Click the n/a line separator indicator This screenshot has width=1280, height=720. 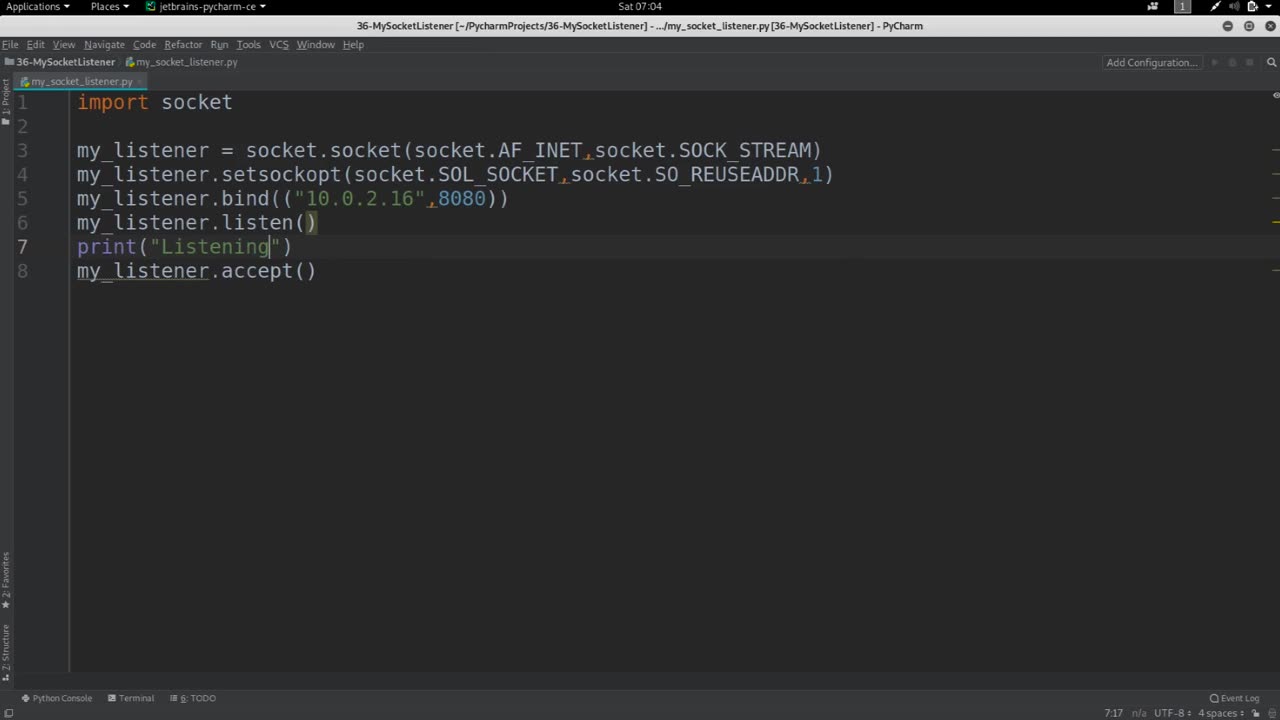(x=1139, y=713)
